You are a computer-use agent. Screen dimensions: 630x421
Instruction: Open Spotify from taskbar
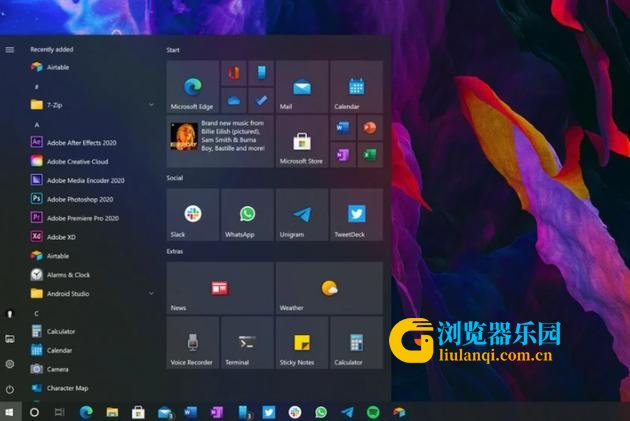[373, 412]
